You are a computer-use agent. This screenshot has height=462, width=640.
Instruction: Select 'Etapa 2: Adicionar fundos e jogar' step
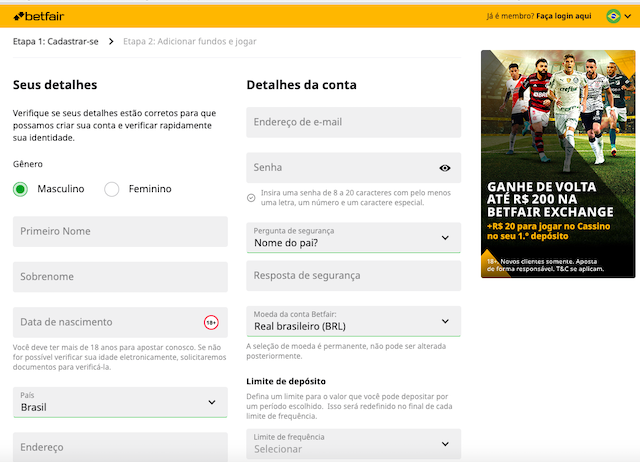tap(190, 42)
